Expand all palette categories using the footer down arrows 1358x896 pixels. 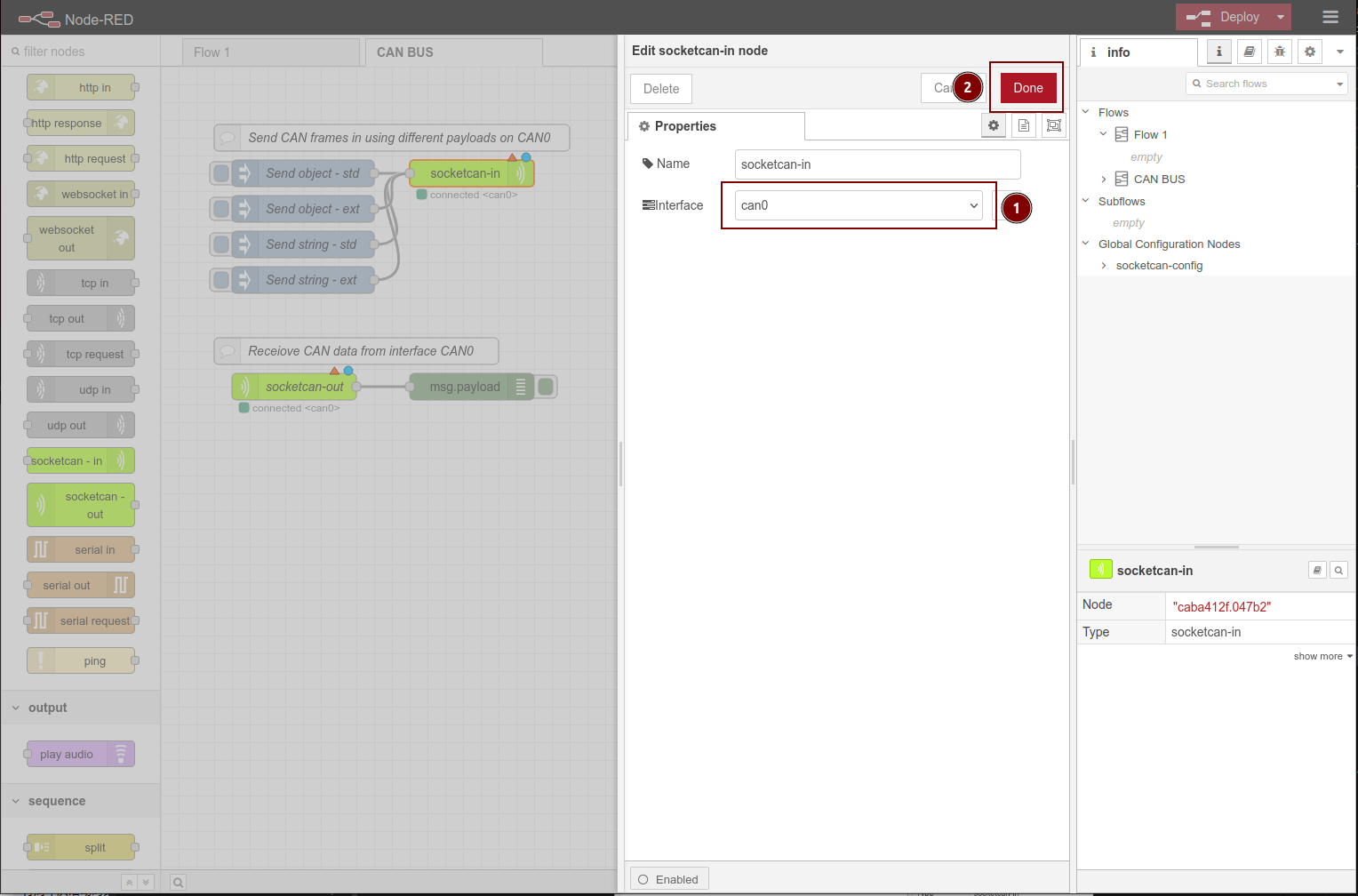pos(146,882)
